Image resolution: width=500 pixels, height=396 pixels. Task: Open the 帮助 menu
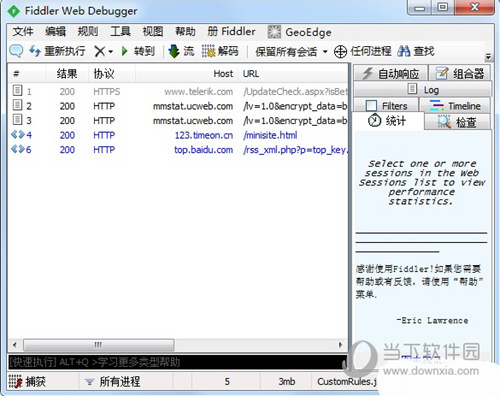pos(185,32)
